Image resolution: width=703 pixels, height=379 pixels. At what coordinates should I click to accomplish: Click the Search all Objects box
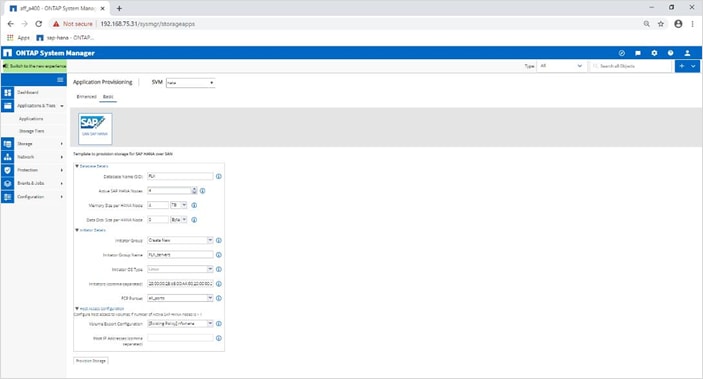tap(631, 66)
